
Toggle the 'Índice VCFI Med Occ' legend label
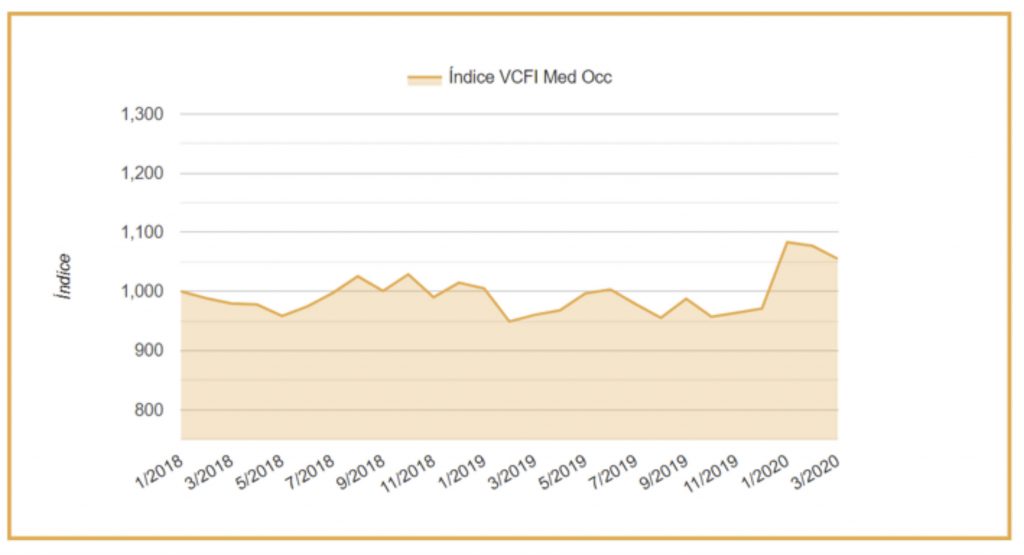pos(530,78)
